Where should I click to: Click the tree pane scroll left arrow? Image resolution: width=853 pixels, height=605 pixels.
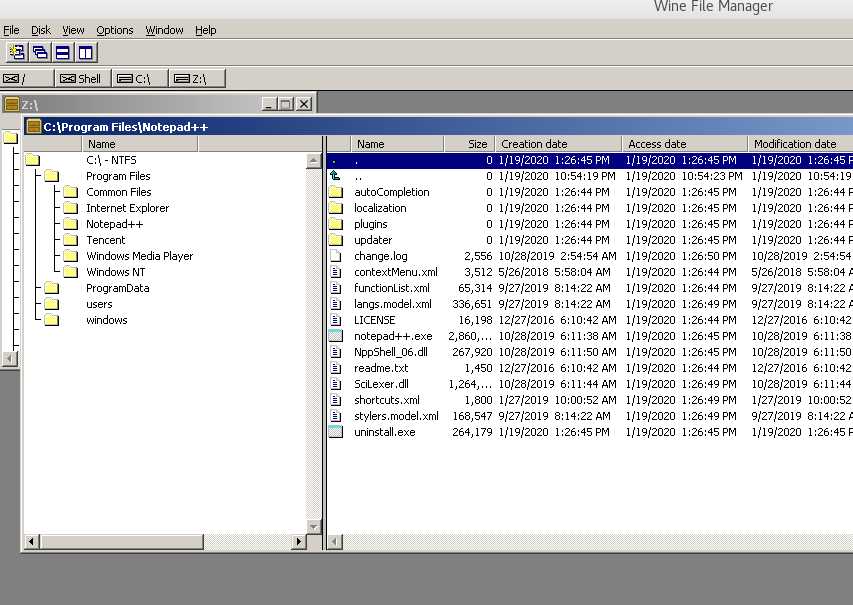(32, 541)
